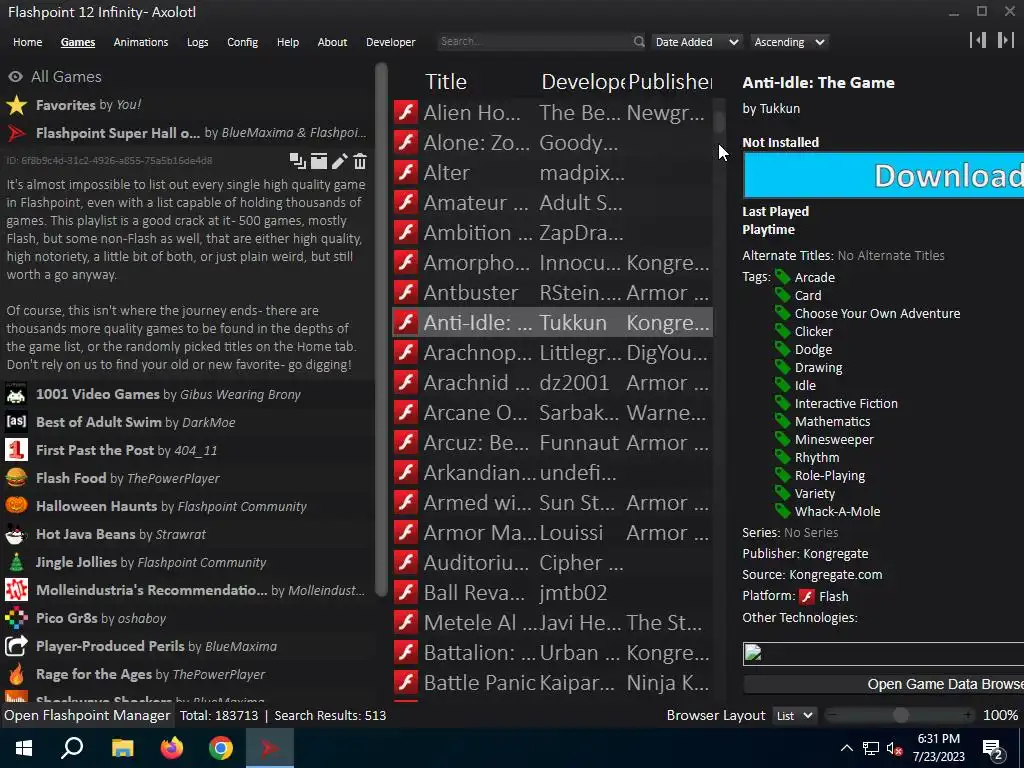Screen dimensions: 1024x768
Task: Open Firefox from the taskbar
Action: click(x=172, y=748)
